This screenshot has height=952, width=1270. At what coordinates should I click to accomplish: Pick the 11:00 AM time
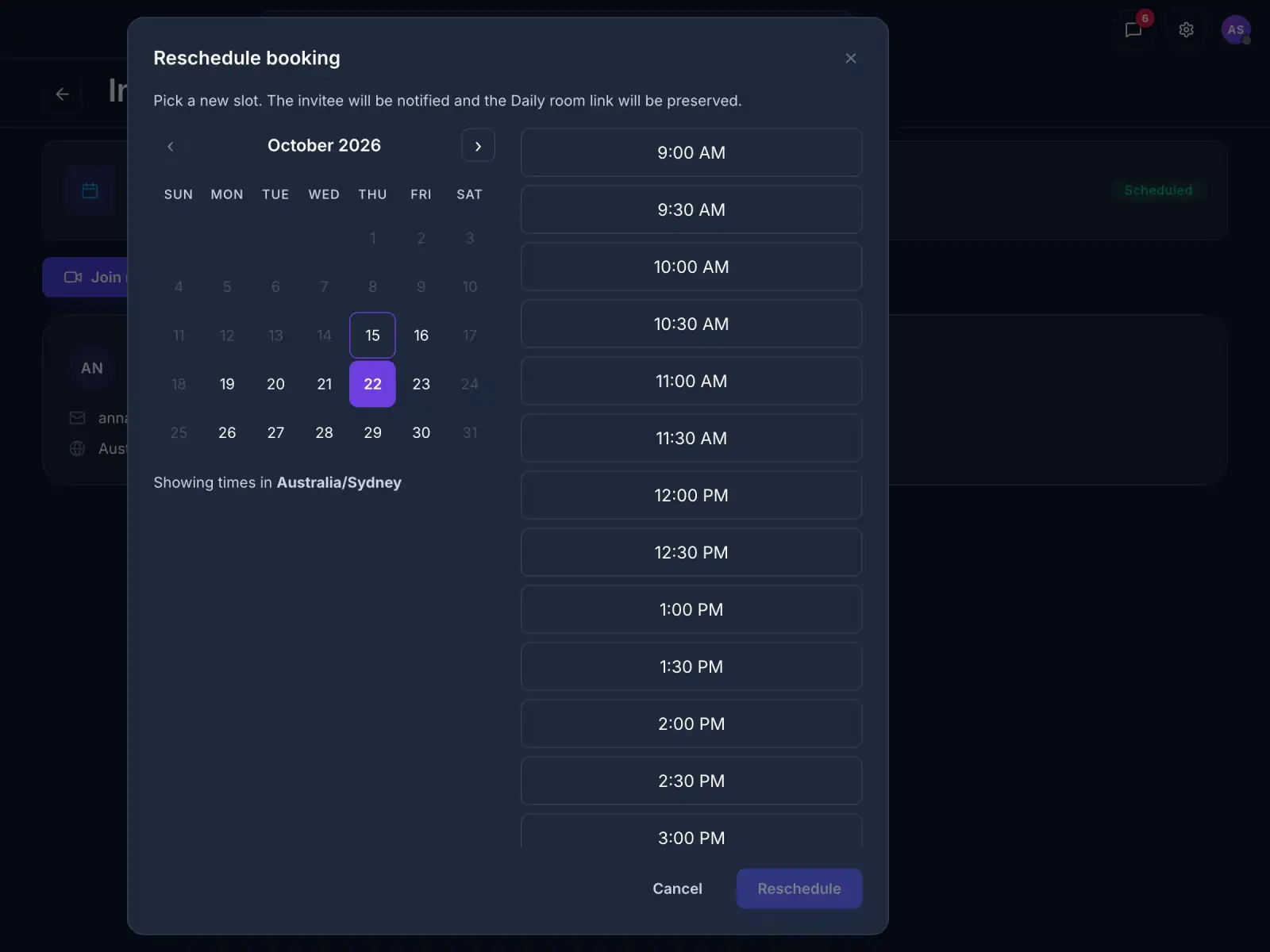click(691, 381)
